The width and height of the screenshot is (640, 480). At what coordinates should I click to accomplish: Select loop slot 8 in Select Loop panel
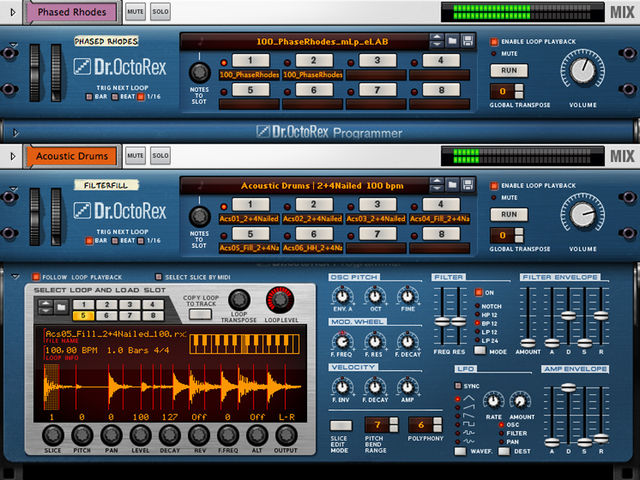153,316
